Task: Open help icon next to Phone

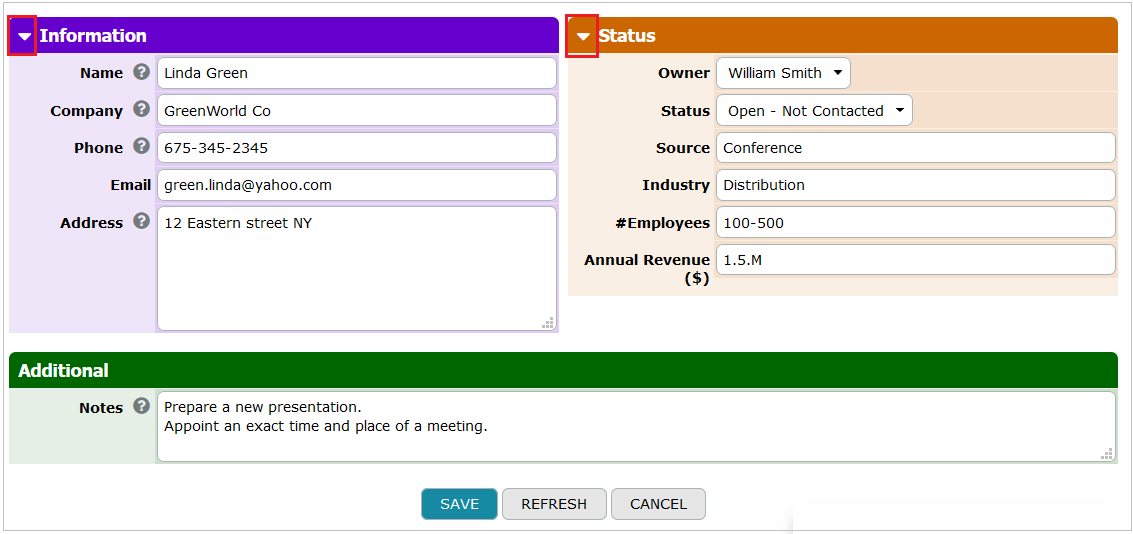Action: click(x=142, y=147)
